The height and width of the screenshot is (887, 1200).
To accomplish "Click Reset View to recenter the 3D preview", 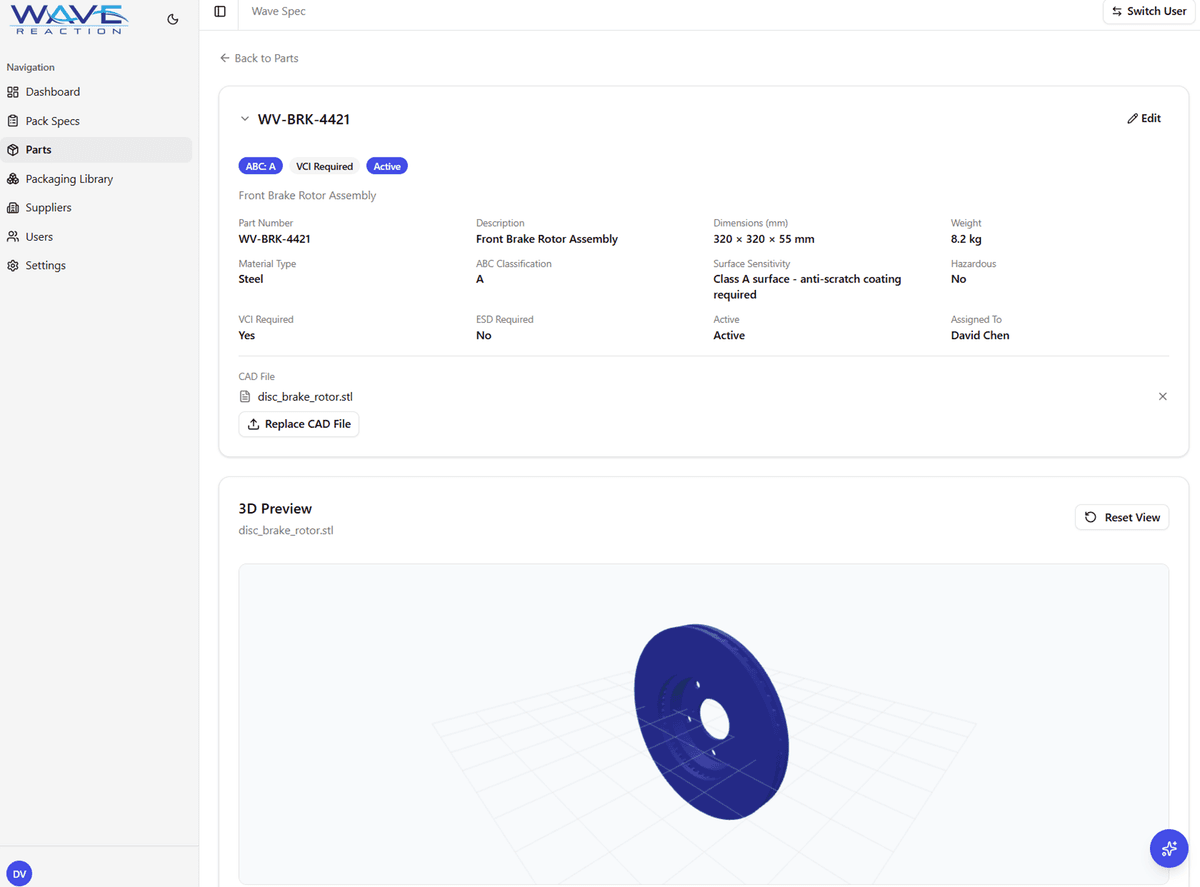I will 1121,517.
